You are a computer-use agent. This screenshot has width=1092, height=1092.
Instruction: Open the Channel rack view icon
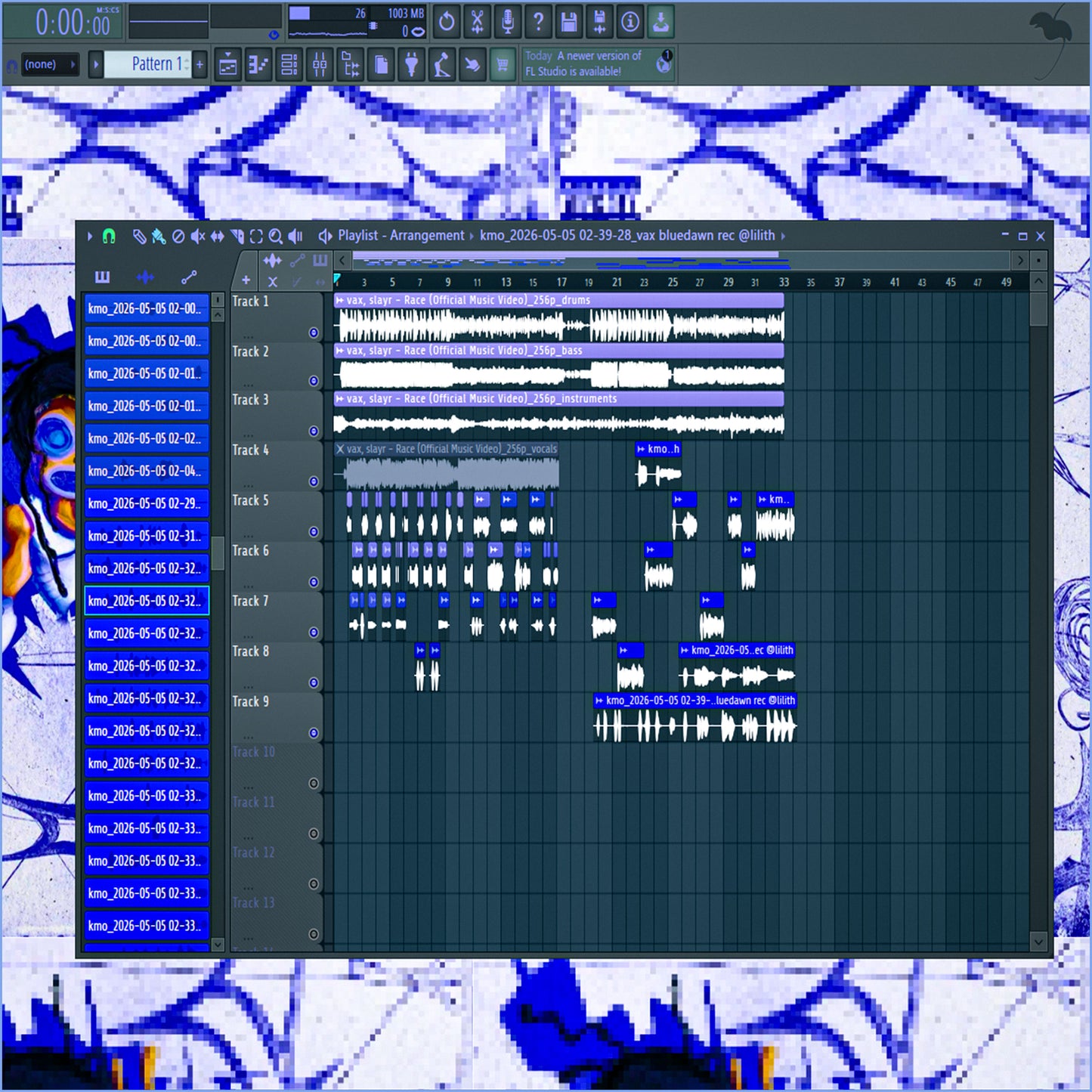pyautogui.click(x=289, y=65)
